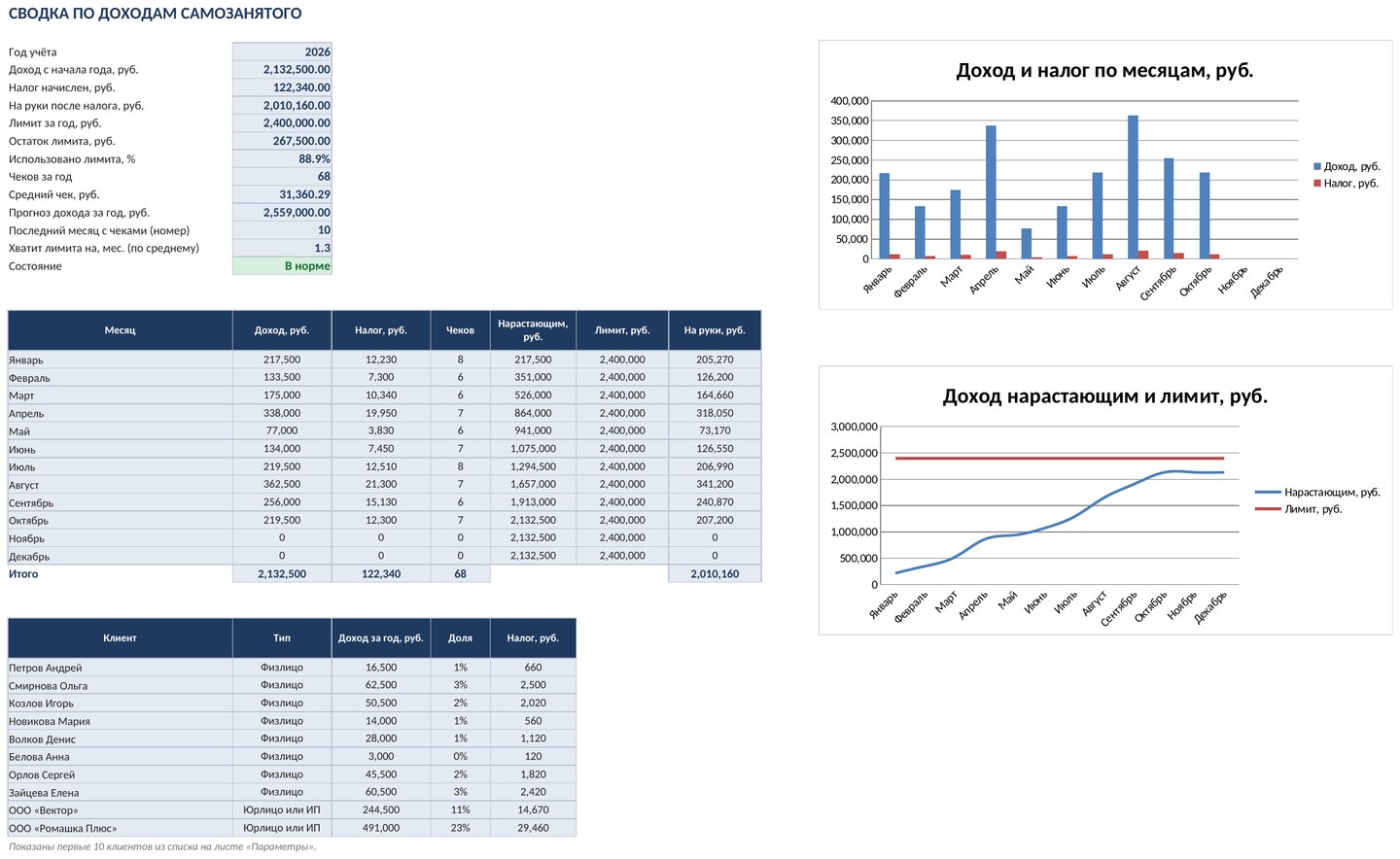Image resolution: width=1400 pixels, height=859 pixels.
Task: Select the blue August income bar
Action: (x=1133, y=188)
